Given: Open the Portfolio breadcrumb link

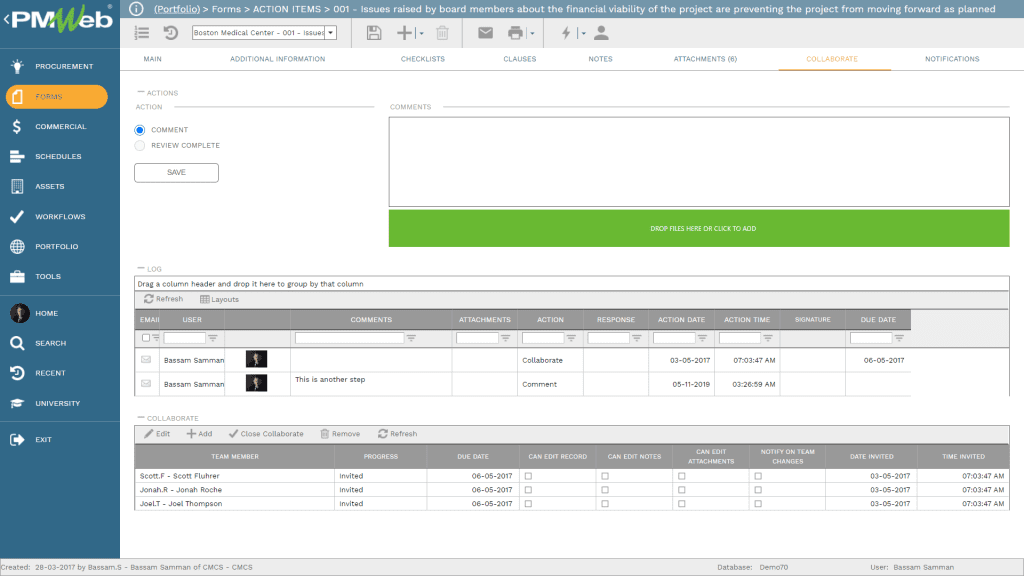Looking at the screenshot, I should pos(179,9).
